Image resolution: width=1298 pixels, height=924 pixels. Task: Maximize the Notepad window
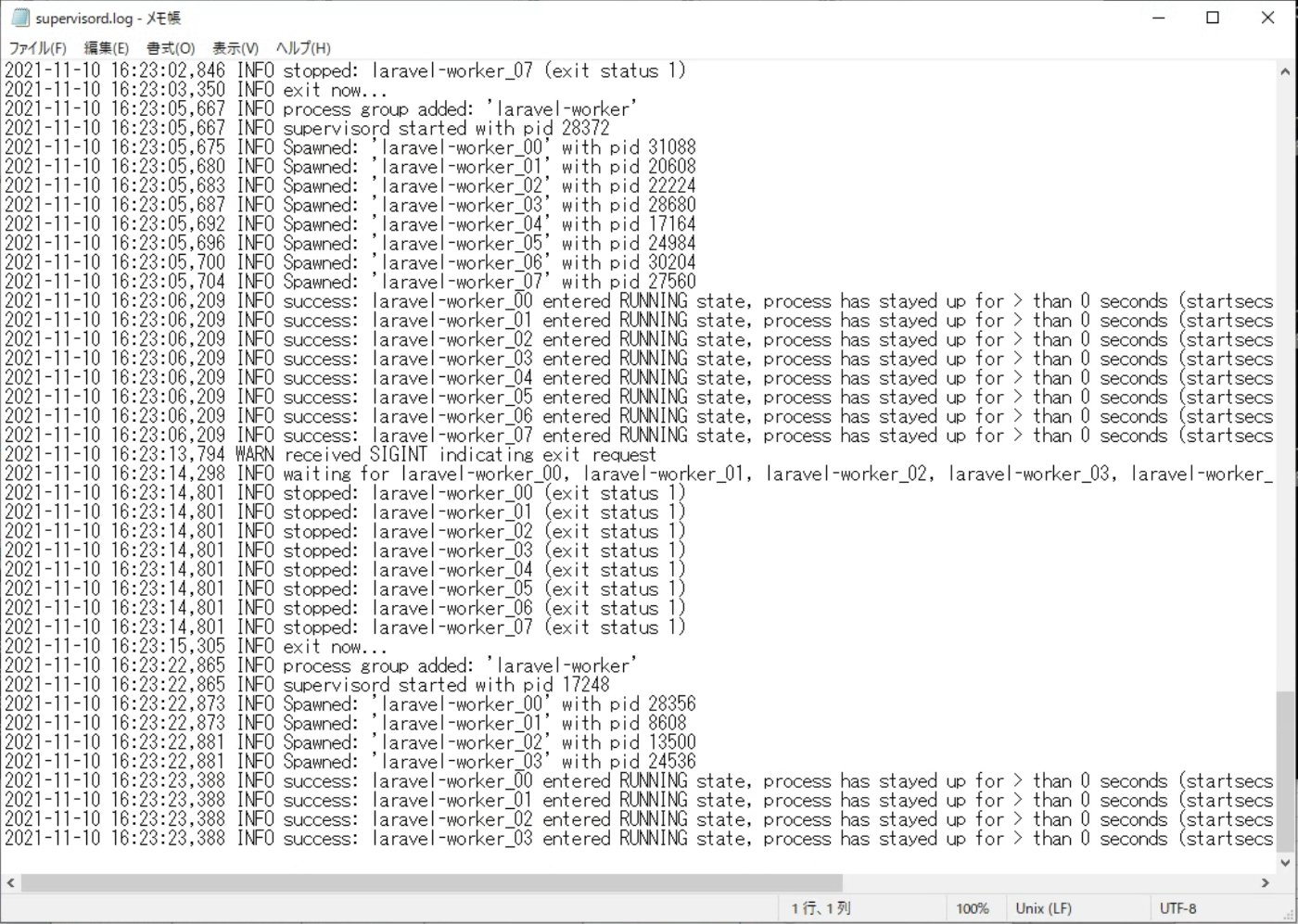point(1213,18)
